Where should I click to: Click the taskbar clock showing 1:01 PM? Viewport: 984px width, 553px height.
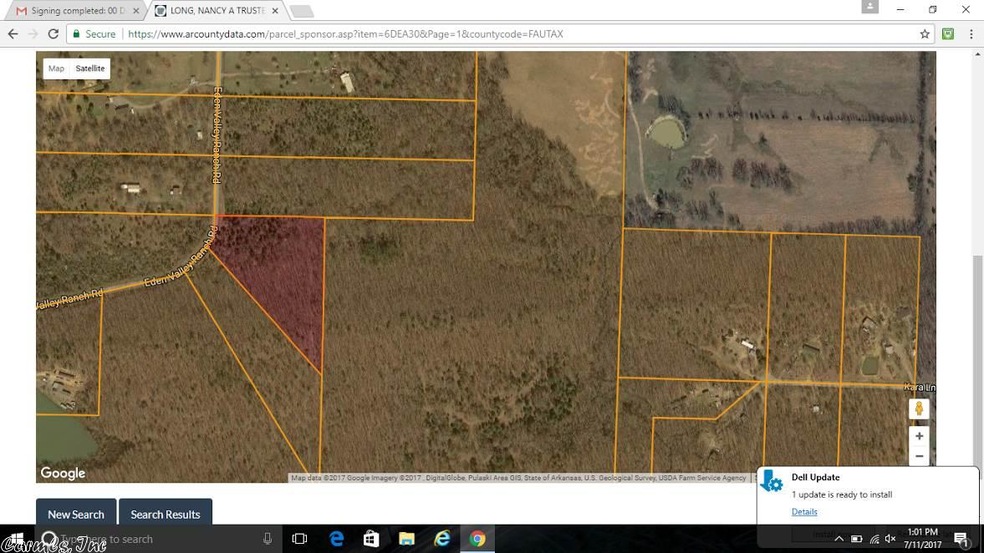click(x=922, y=539)
